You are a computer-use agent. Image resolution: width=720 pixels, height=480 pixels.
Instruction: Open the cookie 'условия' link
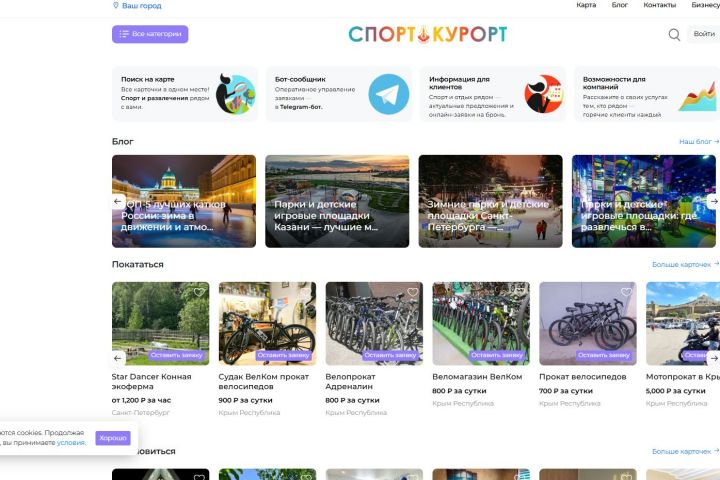point(71,443)
